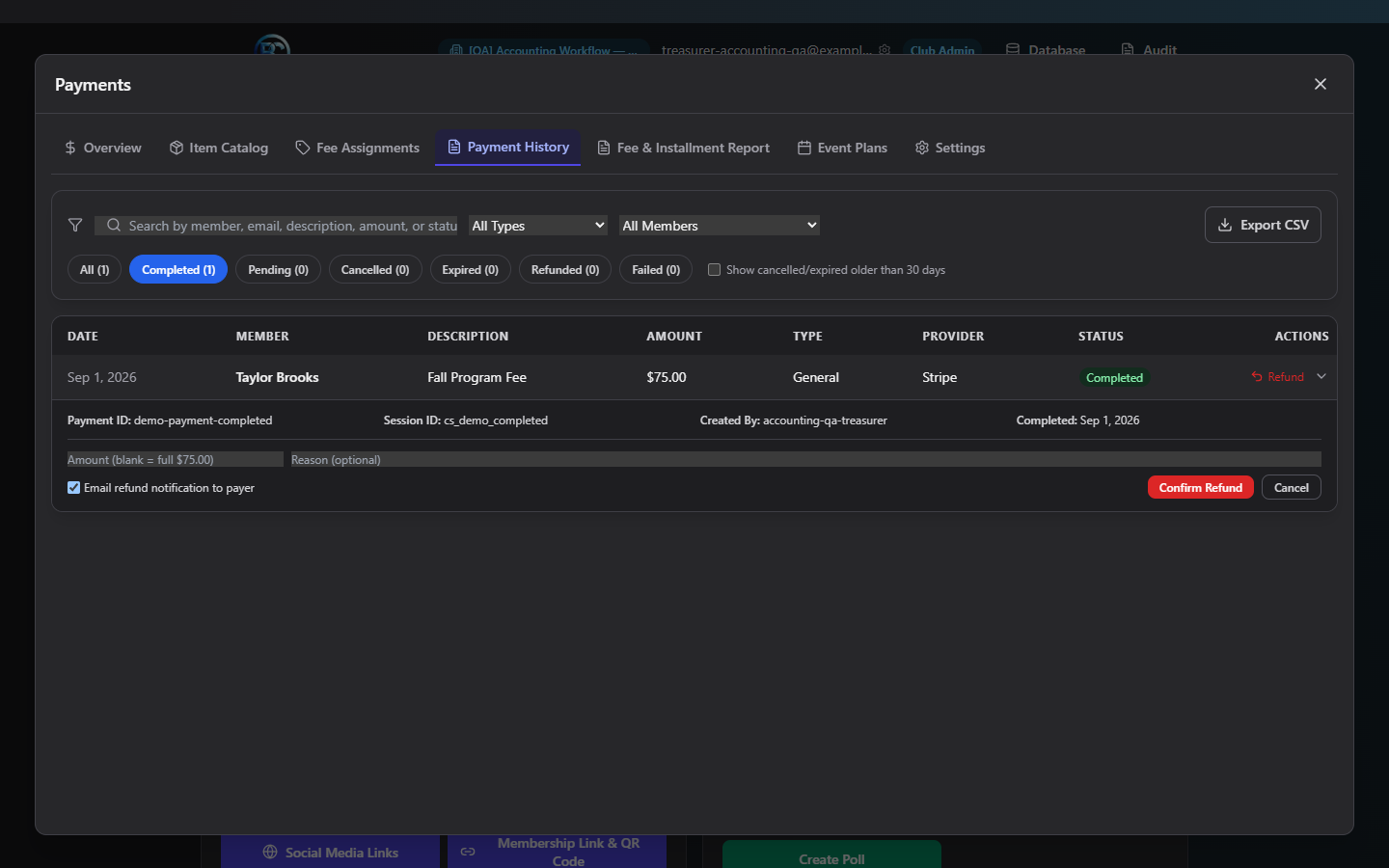Click the download icon on Export CSV
Viewport: 1389px width, 868px height.
click(1225, 225)
